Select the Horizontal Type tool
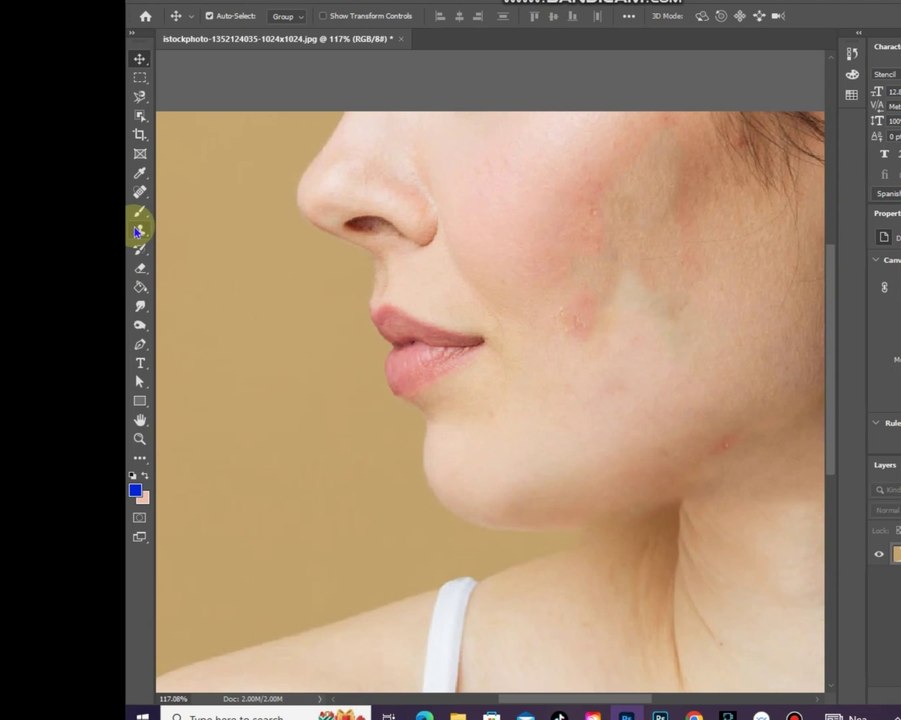This screenshot has height=720, width=901. pyautogui.click(x=140, y=363)
